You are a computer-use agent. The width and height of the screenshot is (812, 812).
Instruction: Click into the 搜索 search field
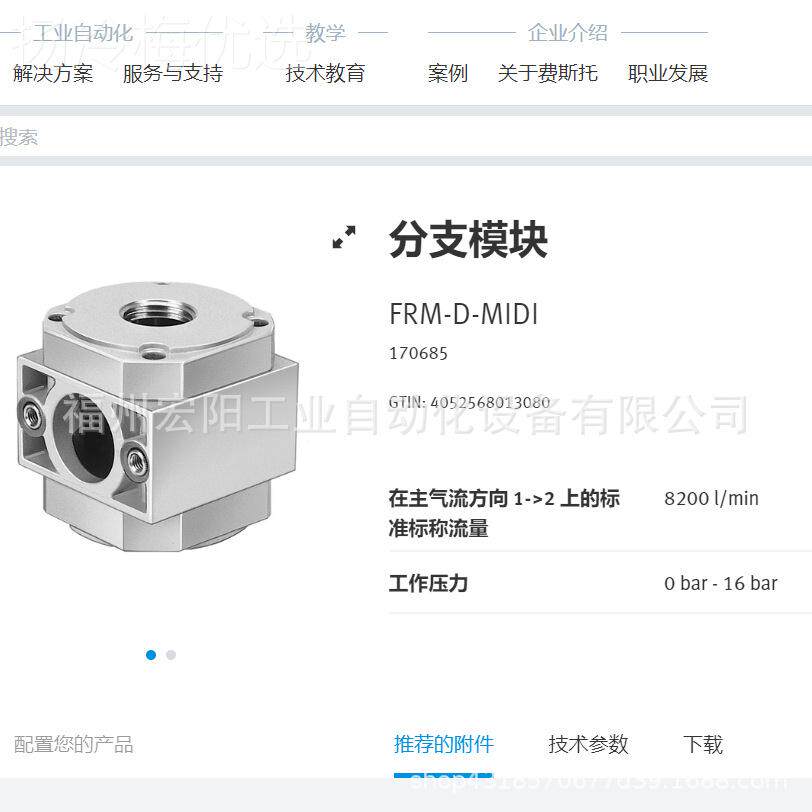click(406, 137)
